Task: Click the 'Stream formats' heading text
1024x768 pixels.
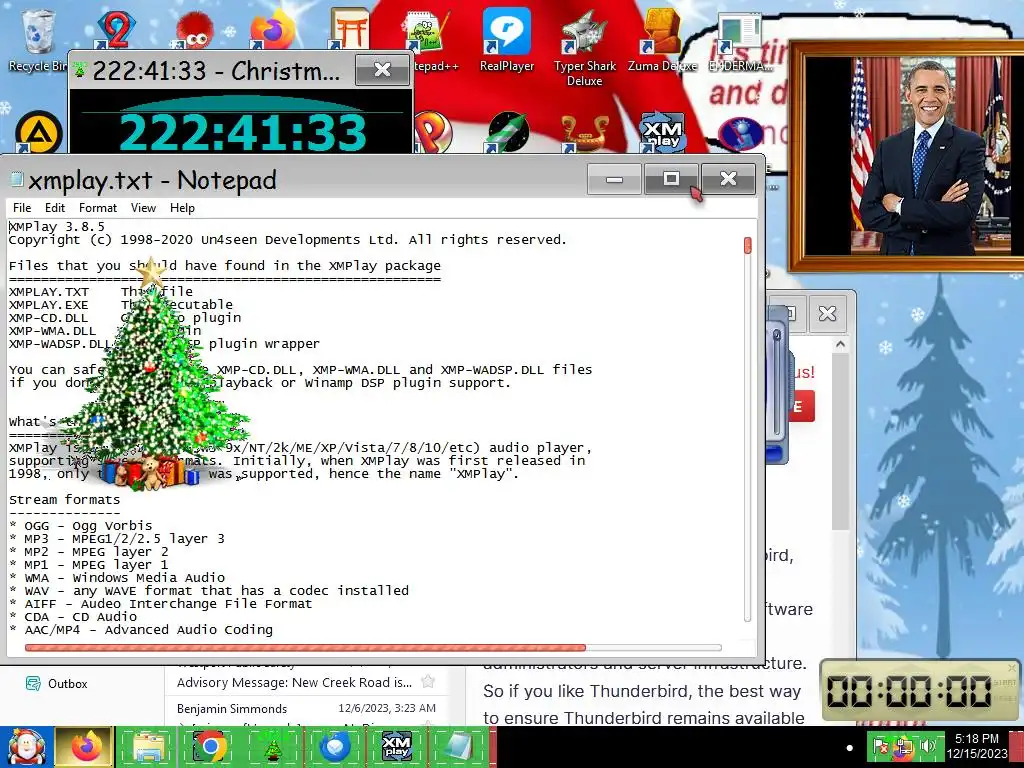Action: pos(65,500)
